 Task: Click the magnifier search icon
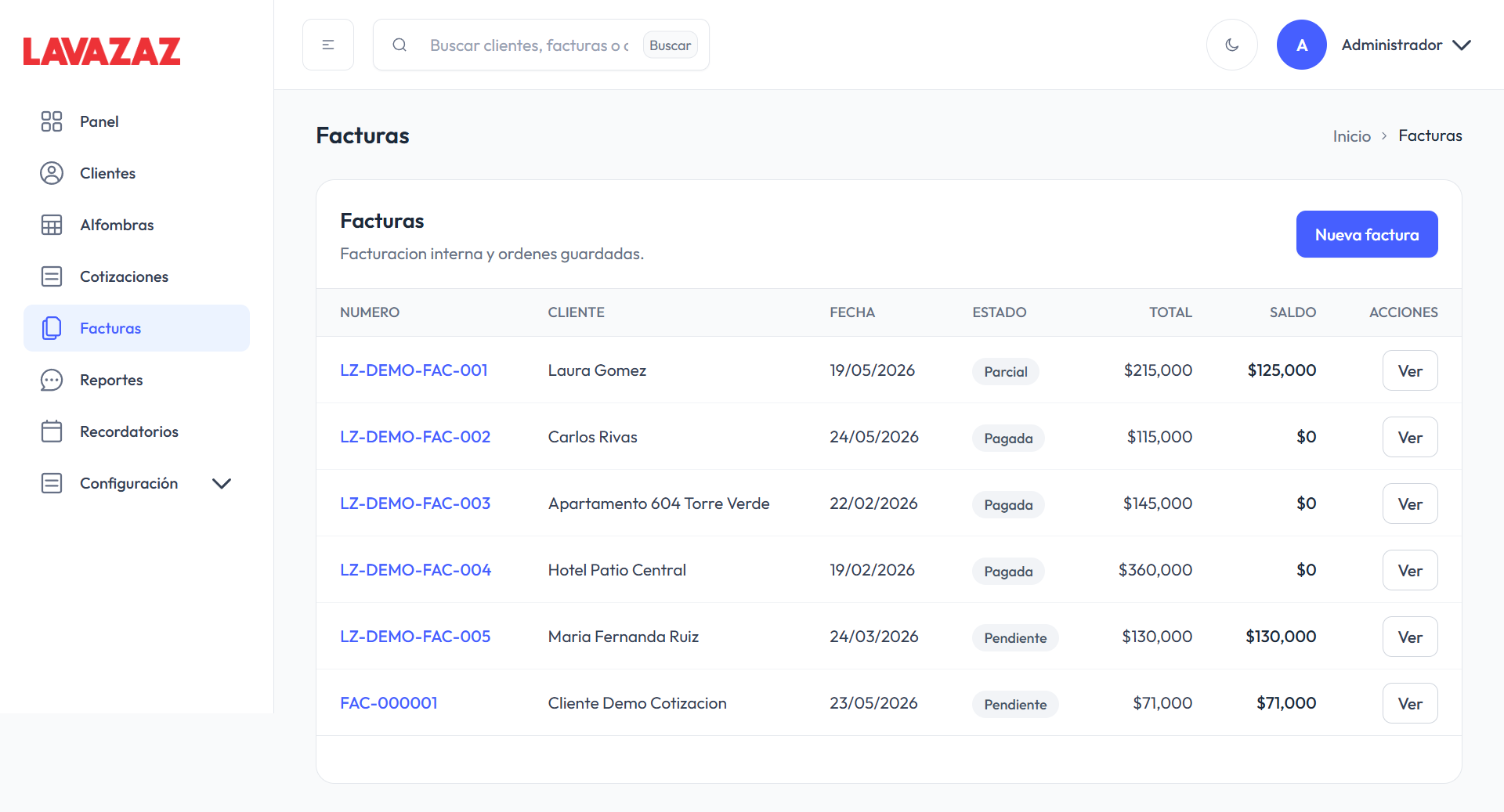(x=399, y=45)
